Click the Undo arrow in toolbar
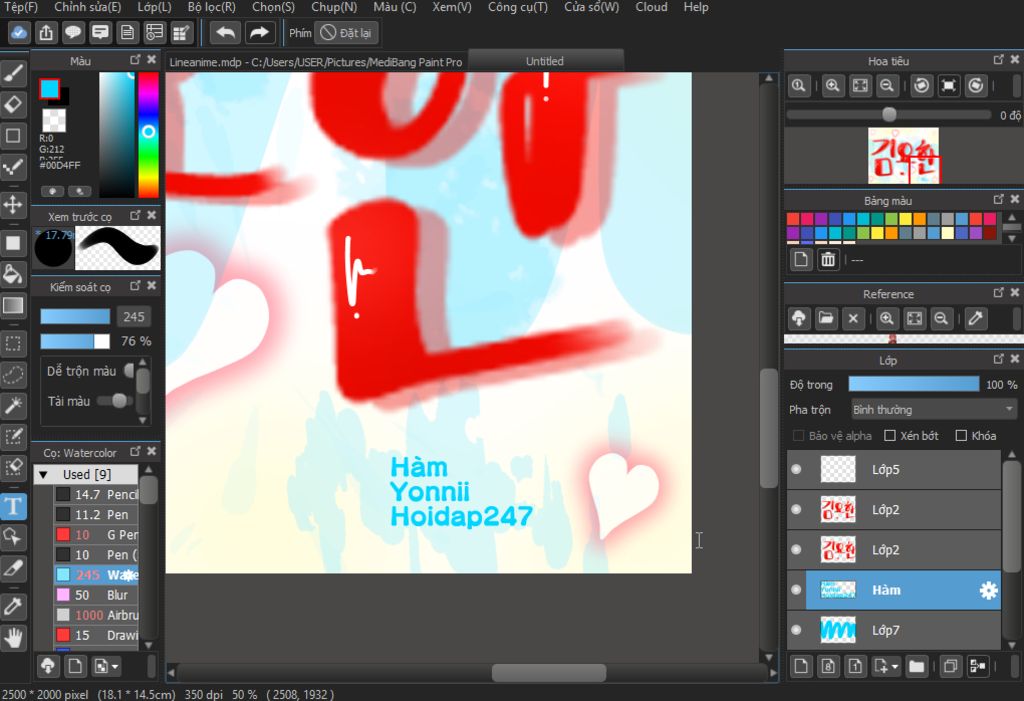Viewport: 1024px width, 701px height. 225,33
